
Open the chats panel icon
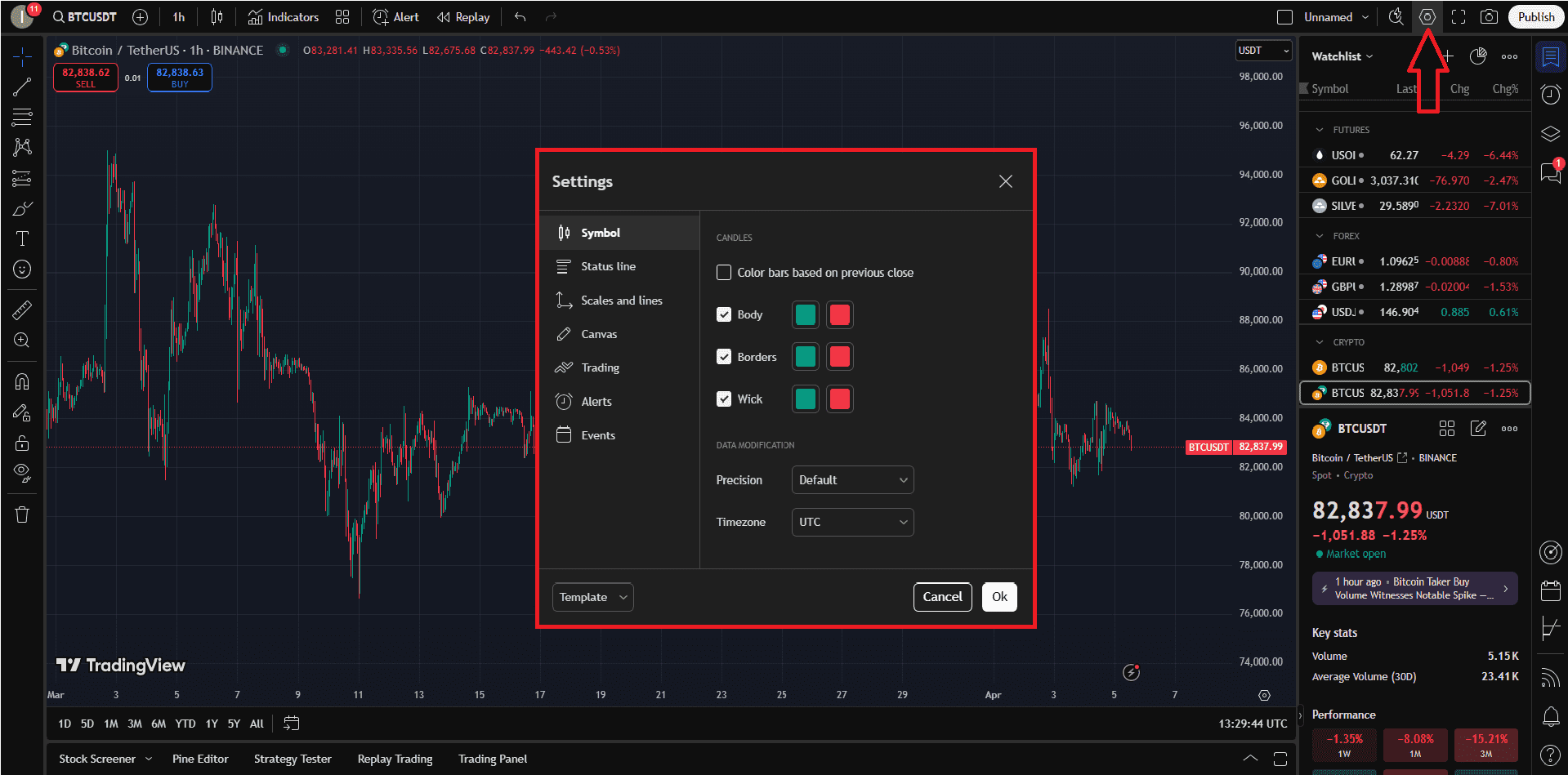1550,172
